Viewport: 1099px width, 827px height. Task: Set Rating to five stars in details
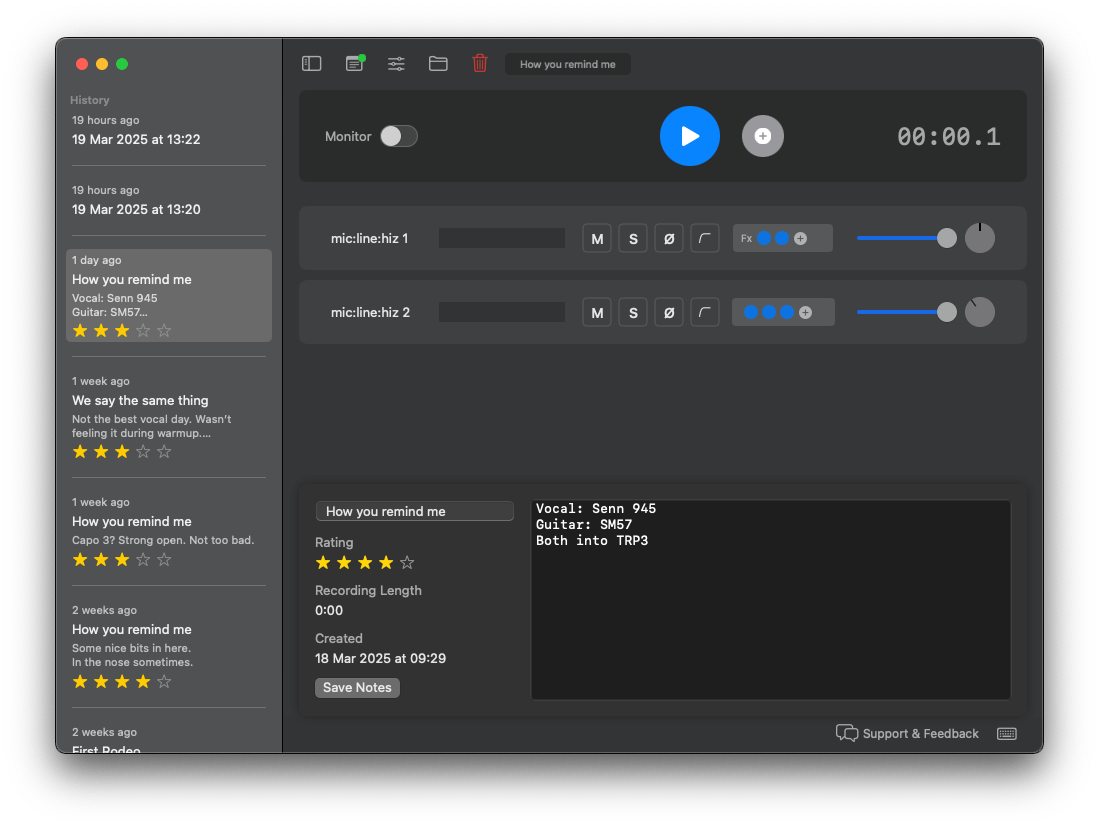pyautogui.click(x=407, y=562)
